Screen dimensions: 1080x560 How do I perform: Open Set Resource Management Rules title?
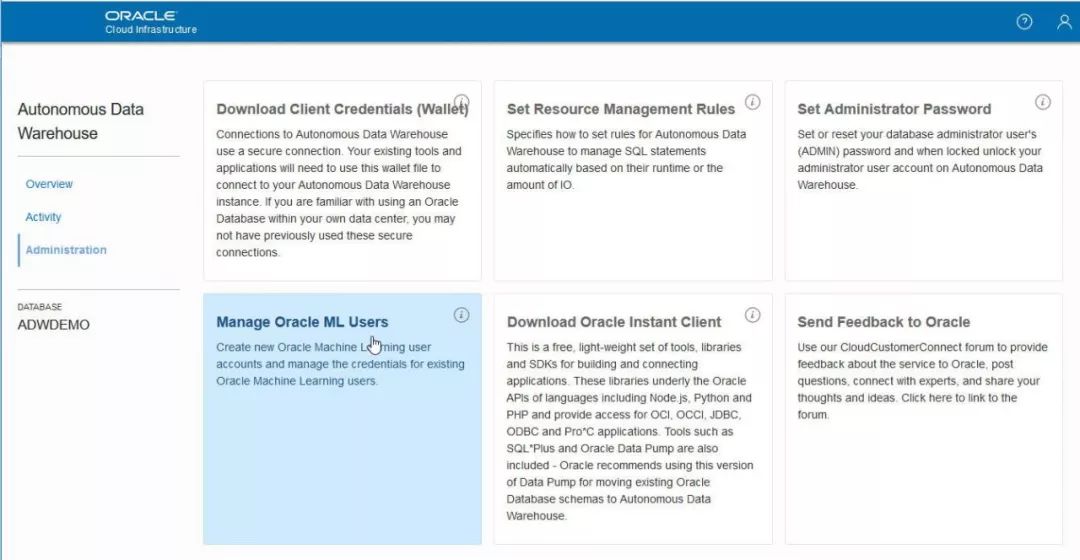[620, 109]
